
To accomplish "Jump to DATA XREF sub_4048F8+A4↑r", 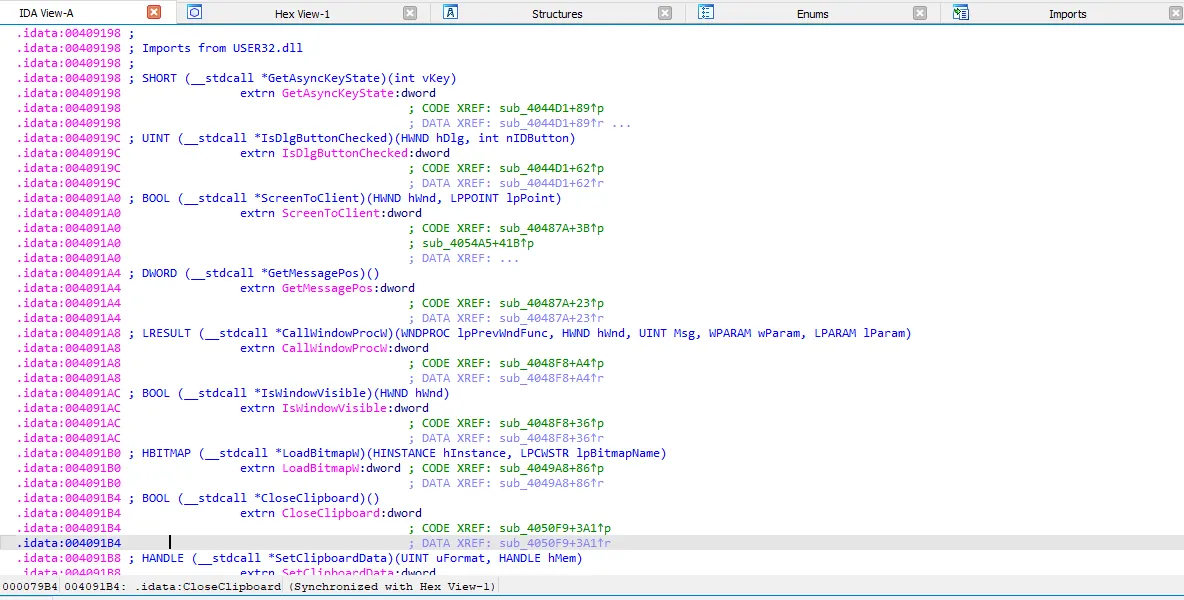I will coord(551,378).
